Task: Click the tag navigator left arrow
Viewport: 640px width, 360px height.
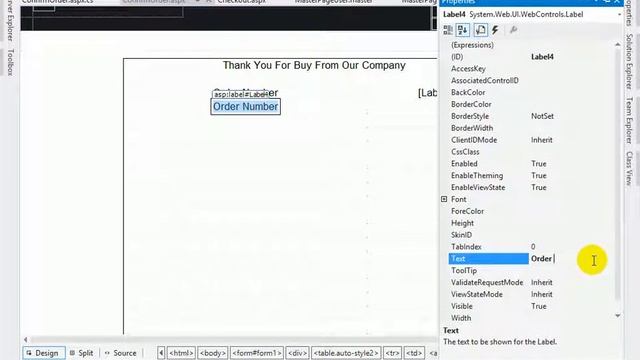Action: point(161,353)
